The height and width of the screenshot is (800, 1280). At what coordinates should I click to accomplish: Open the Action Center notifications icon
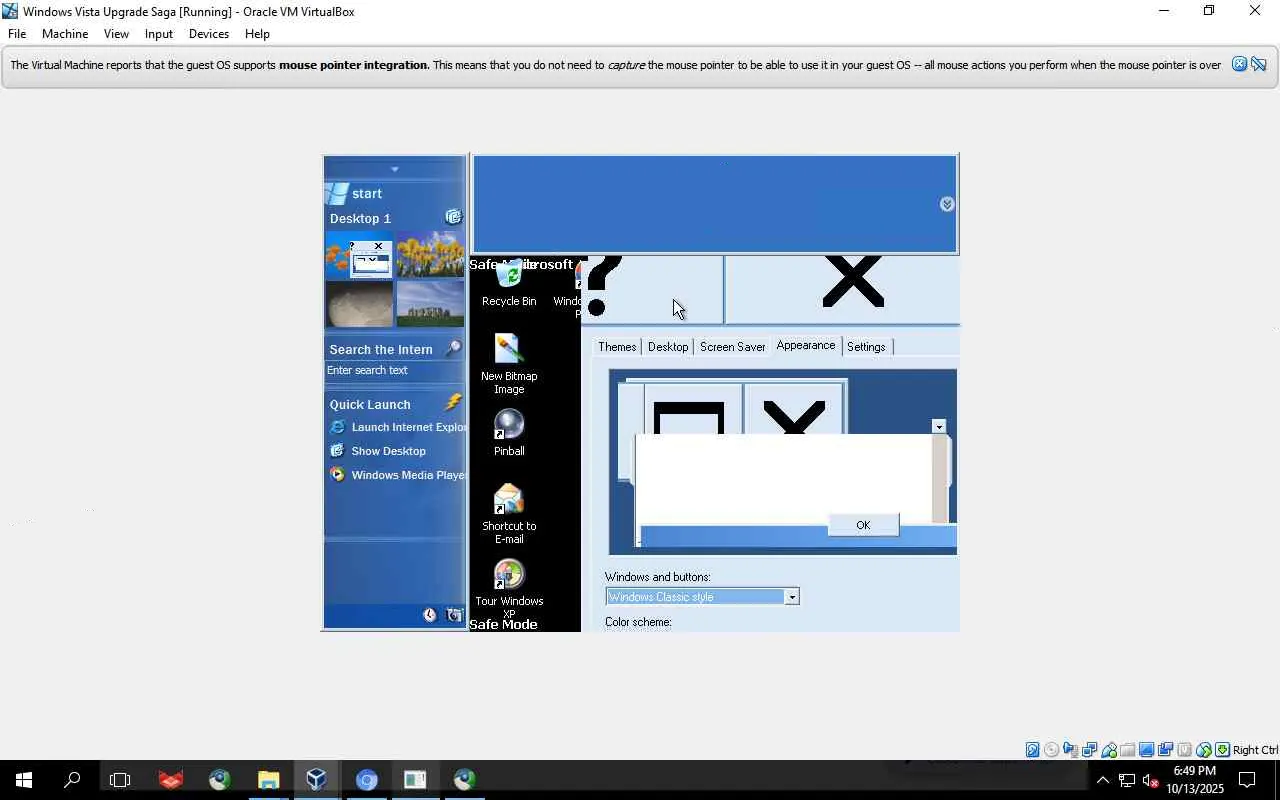[1248, 780]
